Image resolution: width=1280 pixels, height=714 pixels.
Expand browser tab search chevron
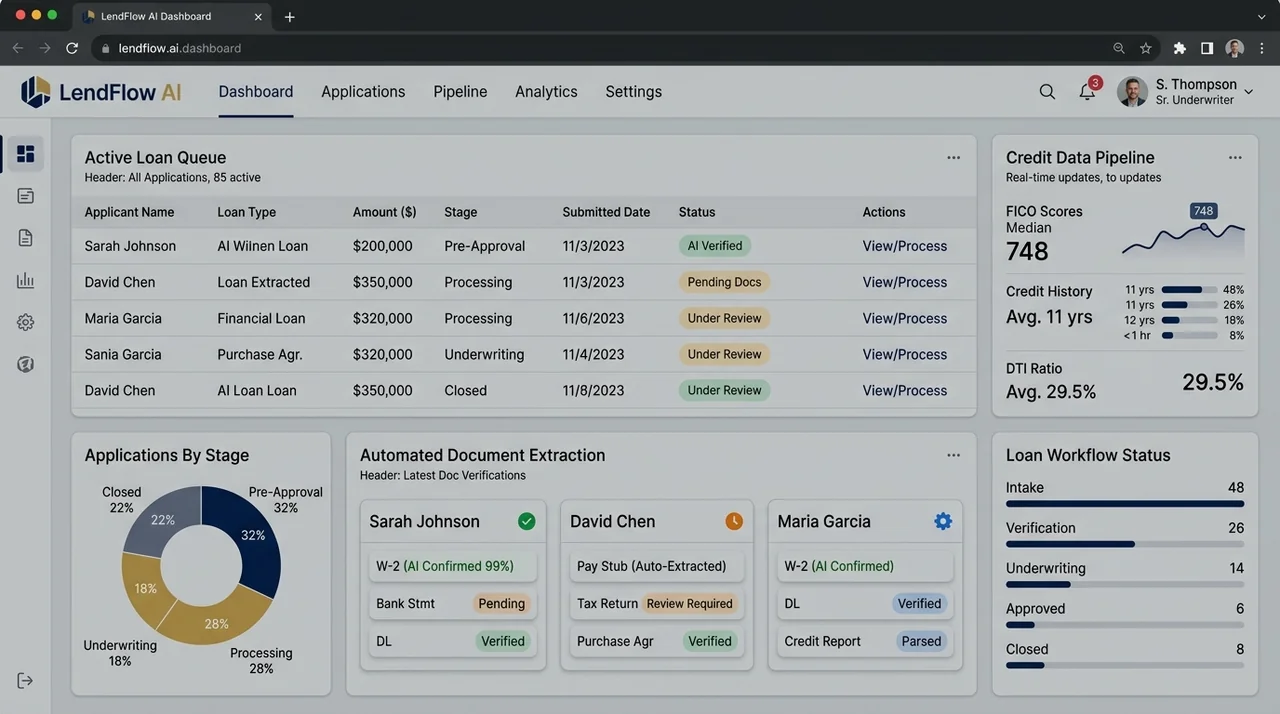1261,17
